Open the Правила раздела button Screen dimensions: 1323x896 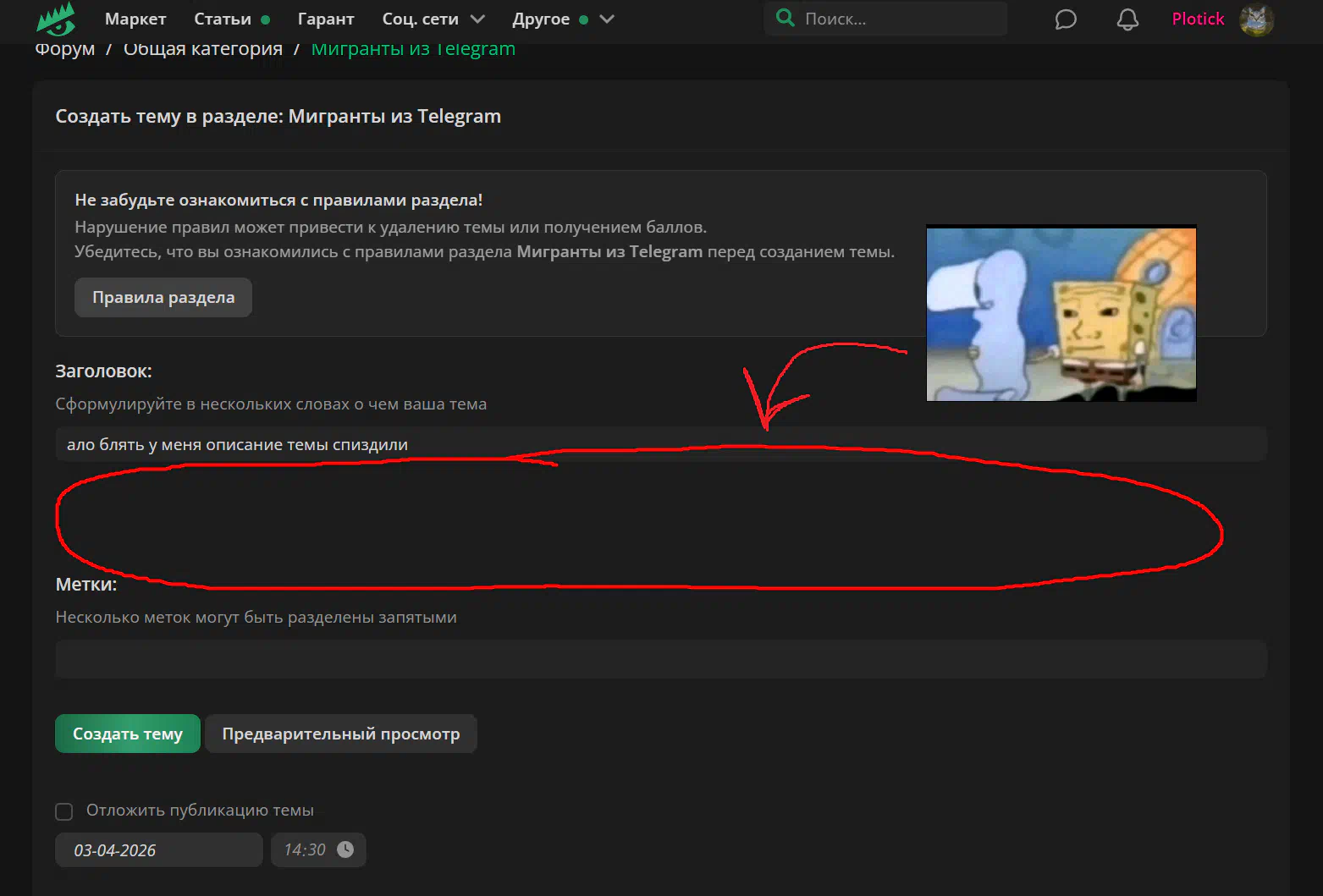163,297
